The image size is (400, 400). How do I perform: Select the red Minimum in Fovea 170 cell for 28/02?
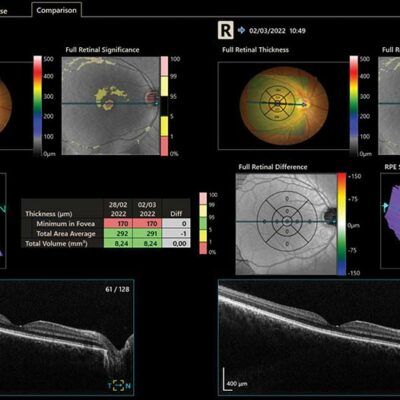click(x=118, y=223)
